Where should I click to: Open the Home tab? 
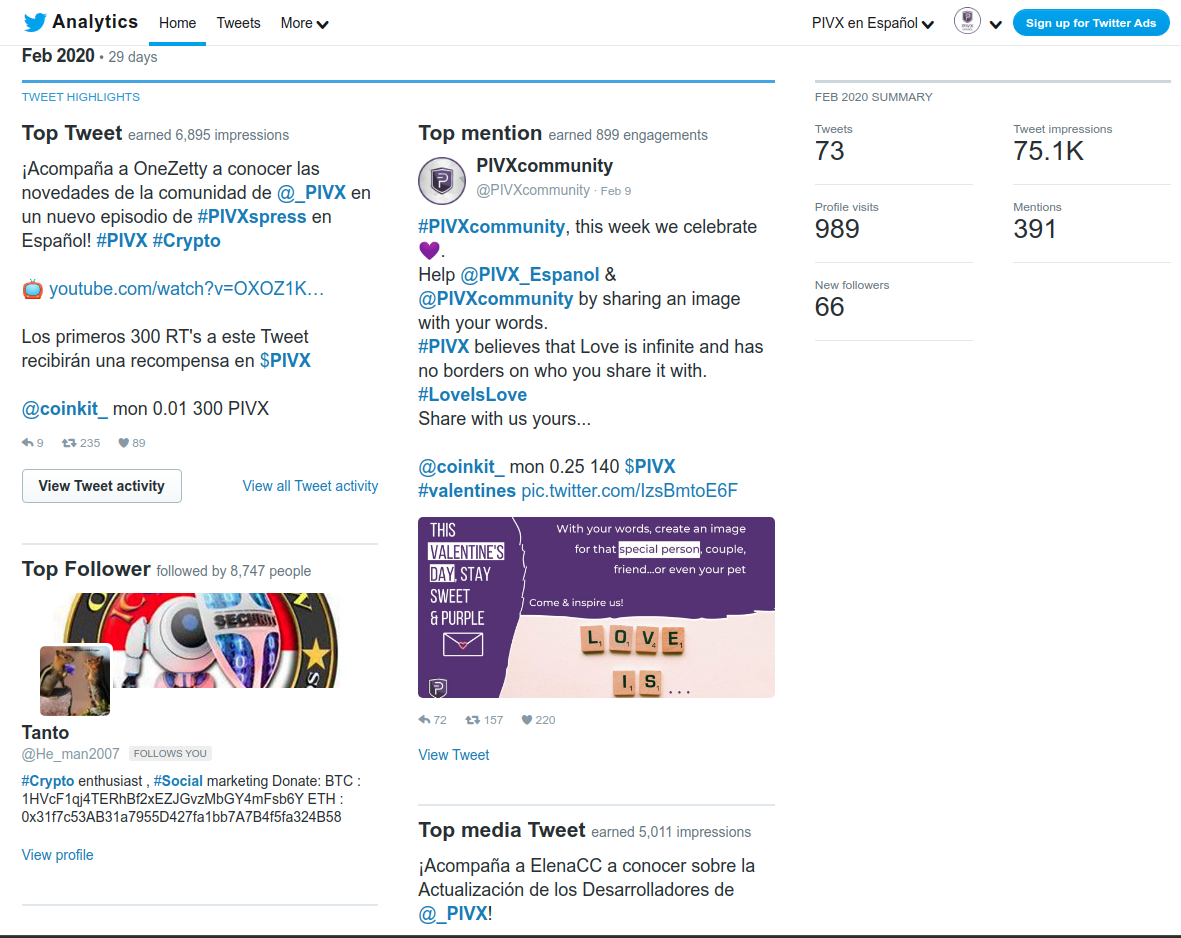pos(177,23)
